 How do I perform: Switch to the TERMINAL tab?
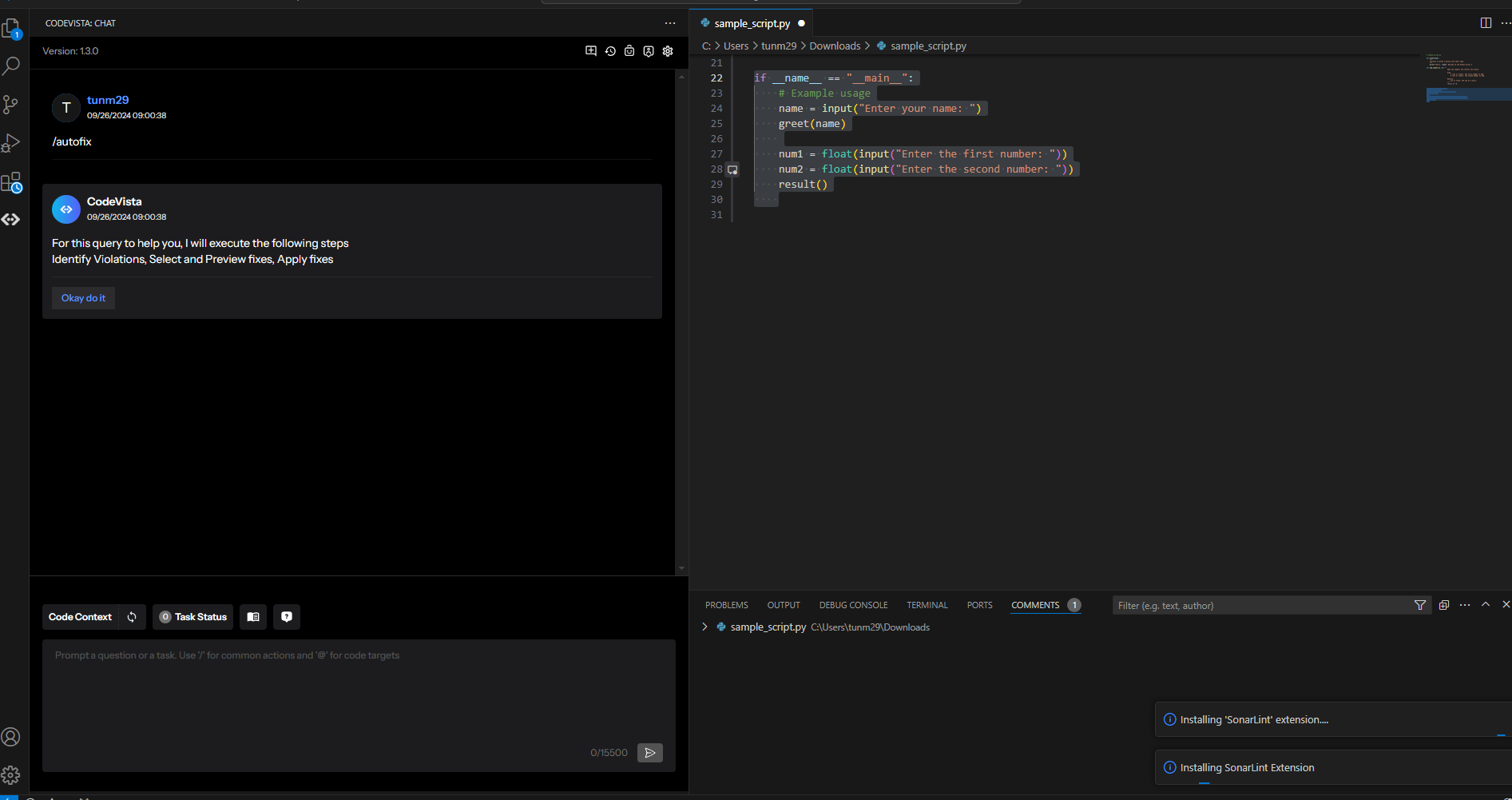point(927,605)
